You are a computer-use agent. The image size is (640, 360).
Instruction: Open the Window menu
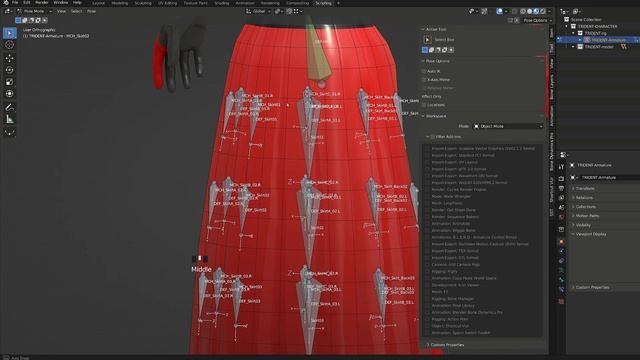pyautogui.click(x=61, y=2)
